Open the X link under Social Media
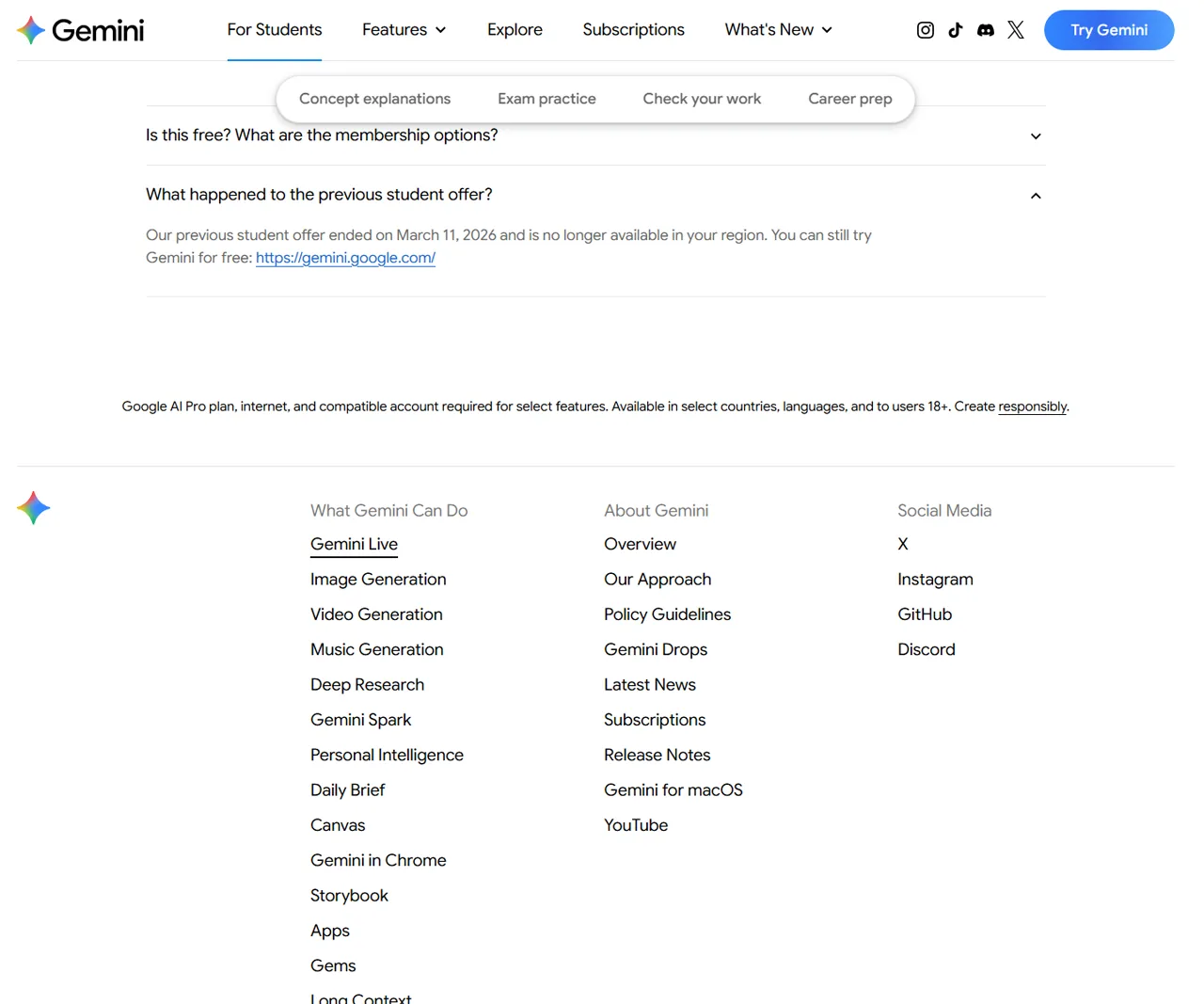 [903, 544]
